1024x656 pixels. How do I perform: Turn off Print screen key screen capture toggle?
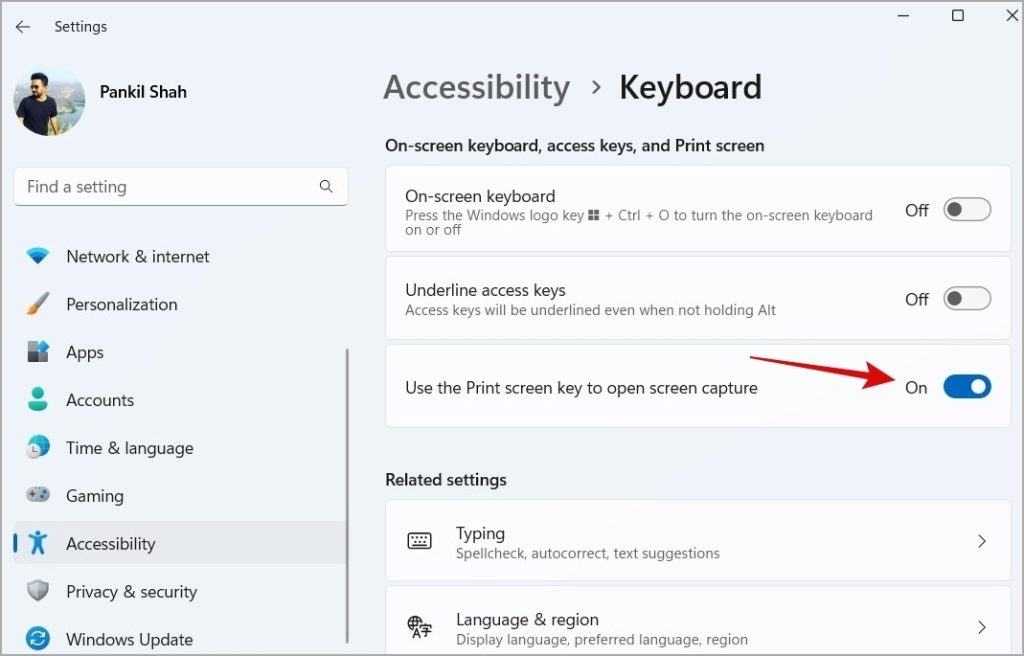[x=967, y=387]
